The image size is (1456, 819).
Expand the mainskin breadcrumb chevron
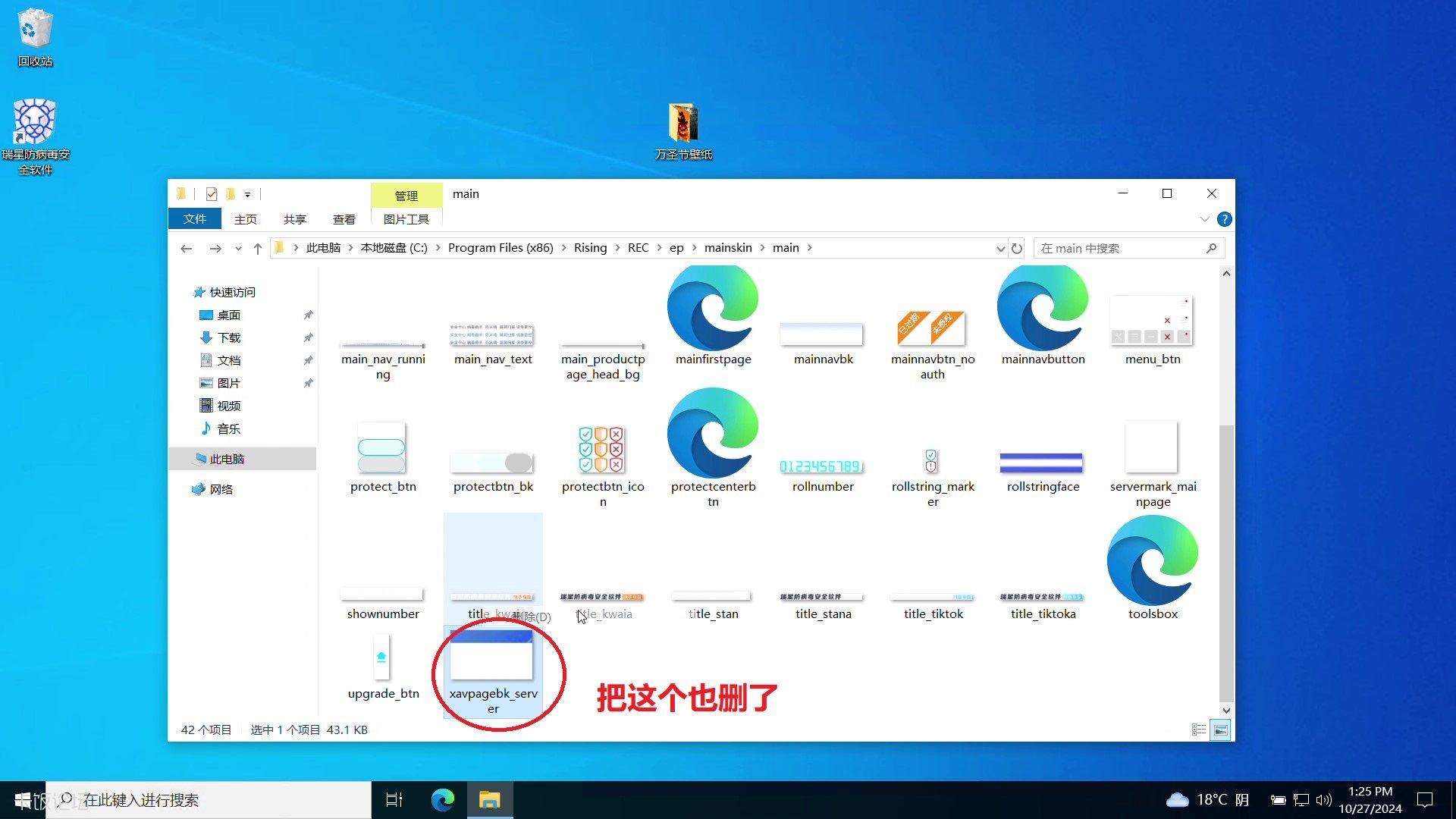(x=763, y=248)
